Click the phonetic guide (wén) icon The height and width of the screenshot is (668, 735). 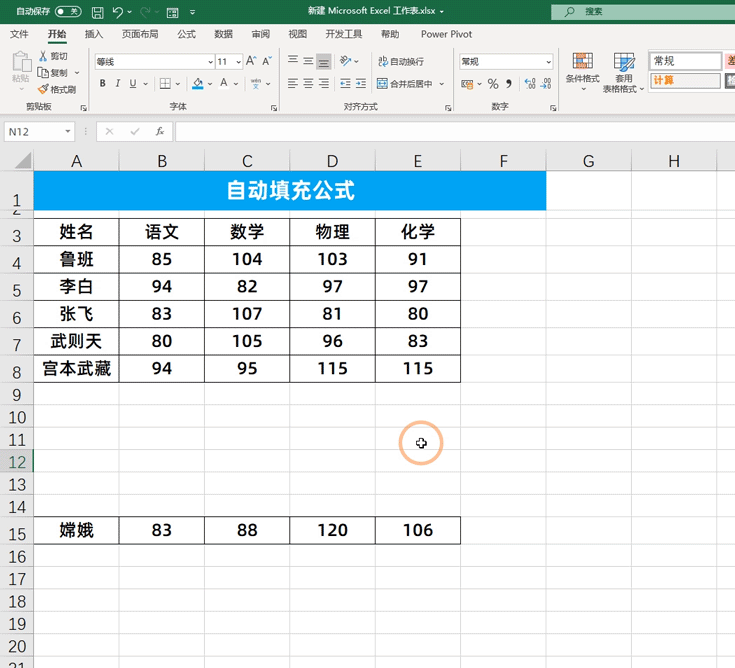pyautogui.click(x=256, y=84)
